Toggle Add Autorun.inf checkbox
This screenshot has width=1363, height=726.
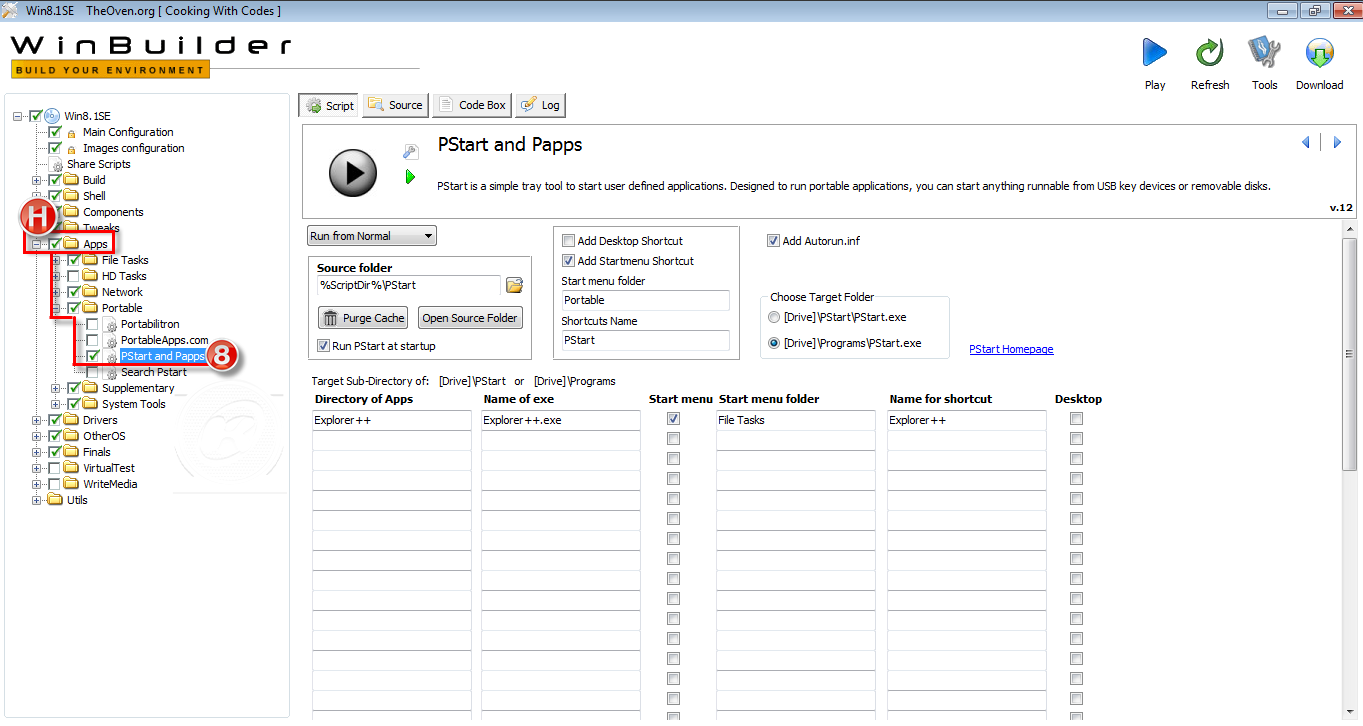[773, 241]
